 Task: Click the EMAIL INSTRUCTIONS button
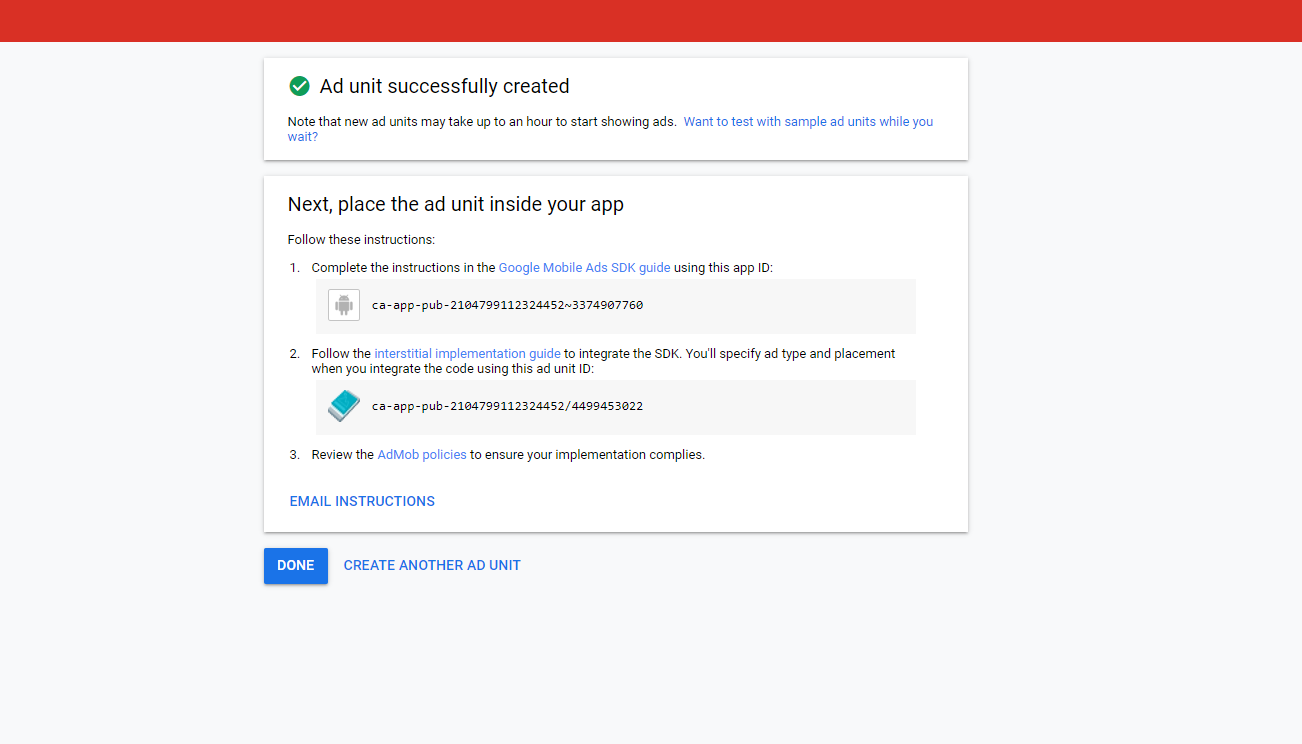[362, 501]
